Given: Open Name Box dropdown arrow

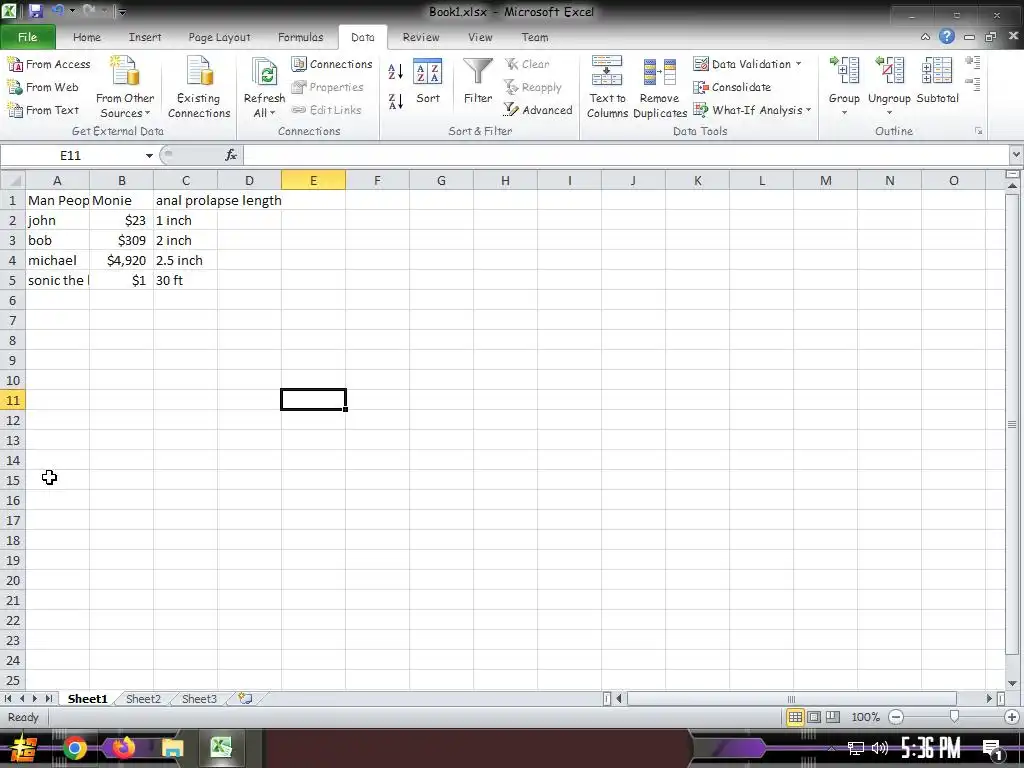Looking at the screenshot, I should click(x=149, y=155).
